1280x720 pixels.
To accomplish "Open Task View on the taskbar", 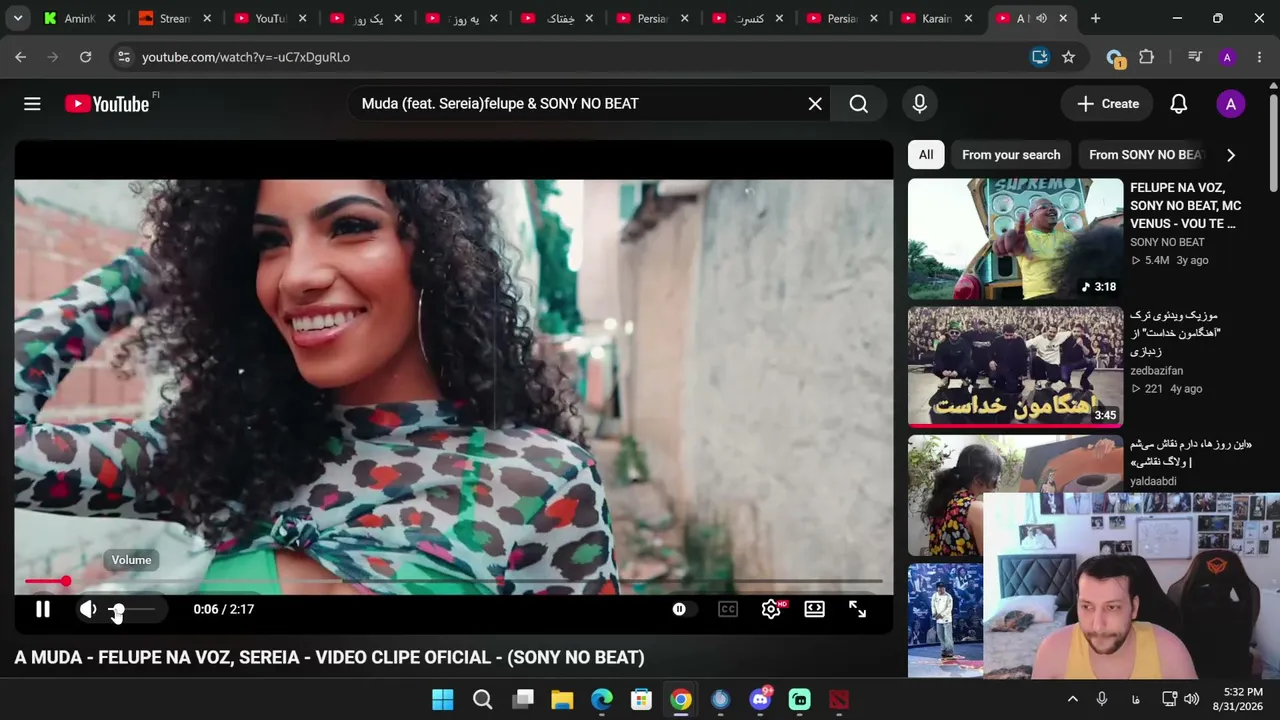I will pos(522,699).
